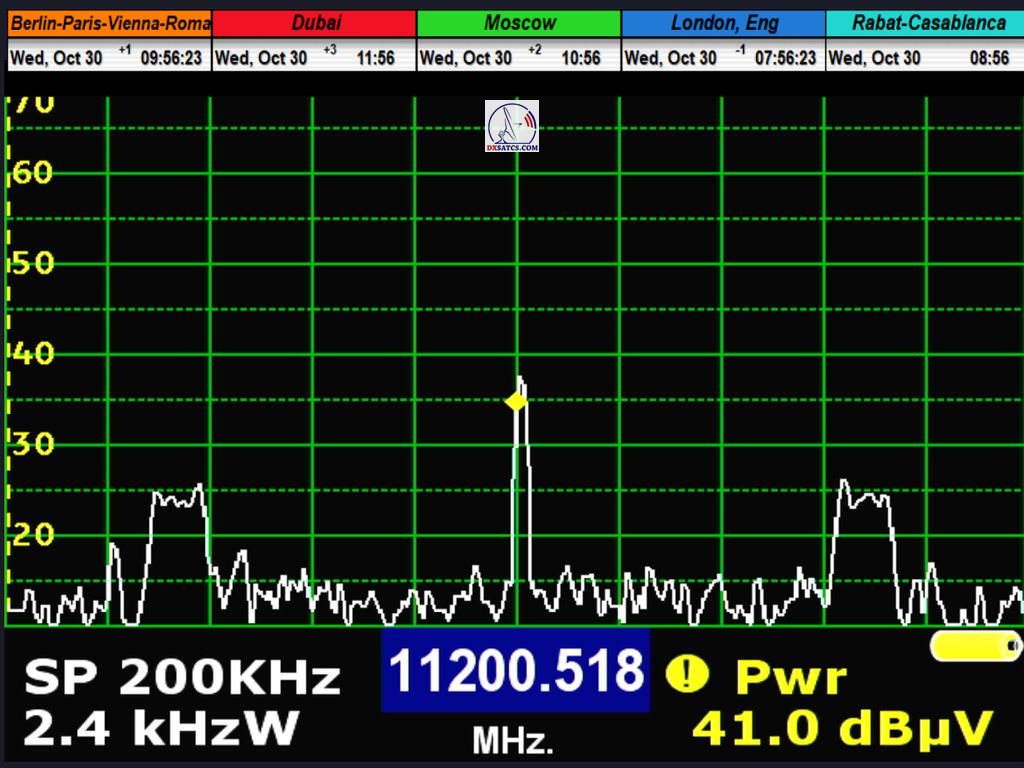Image resolution: width=1024 pixels, height=768 pixels.
Task: Click the SP 200KHz span setting
Action: point(182,678)
